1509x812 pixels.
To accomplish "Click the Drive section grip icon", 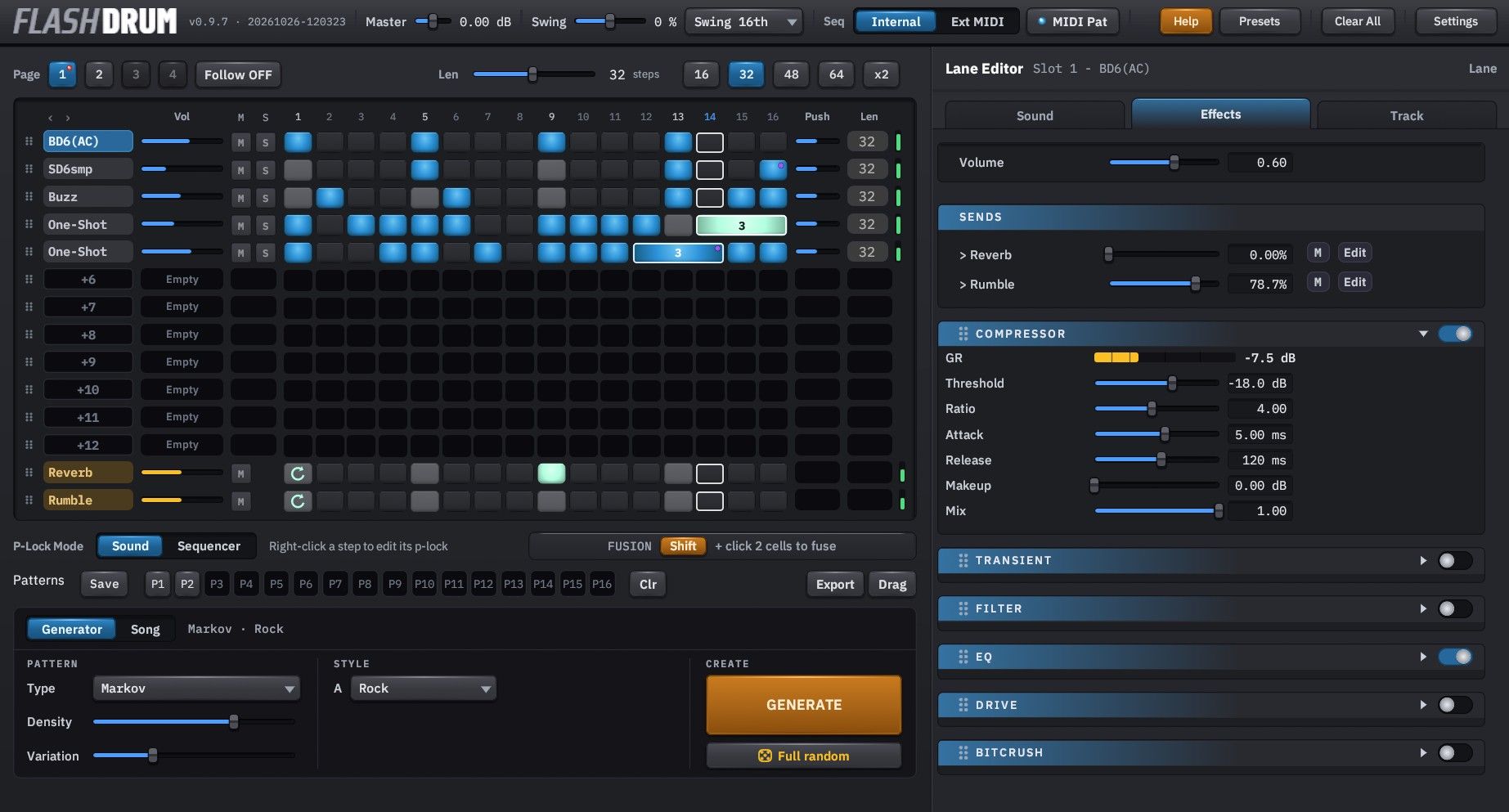I will (963, 705).
